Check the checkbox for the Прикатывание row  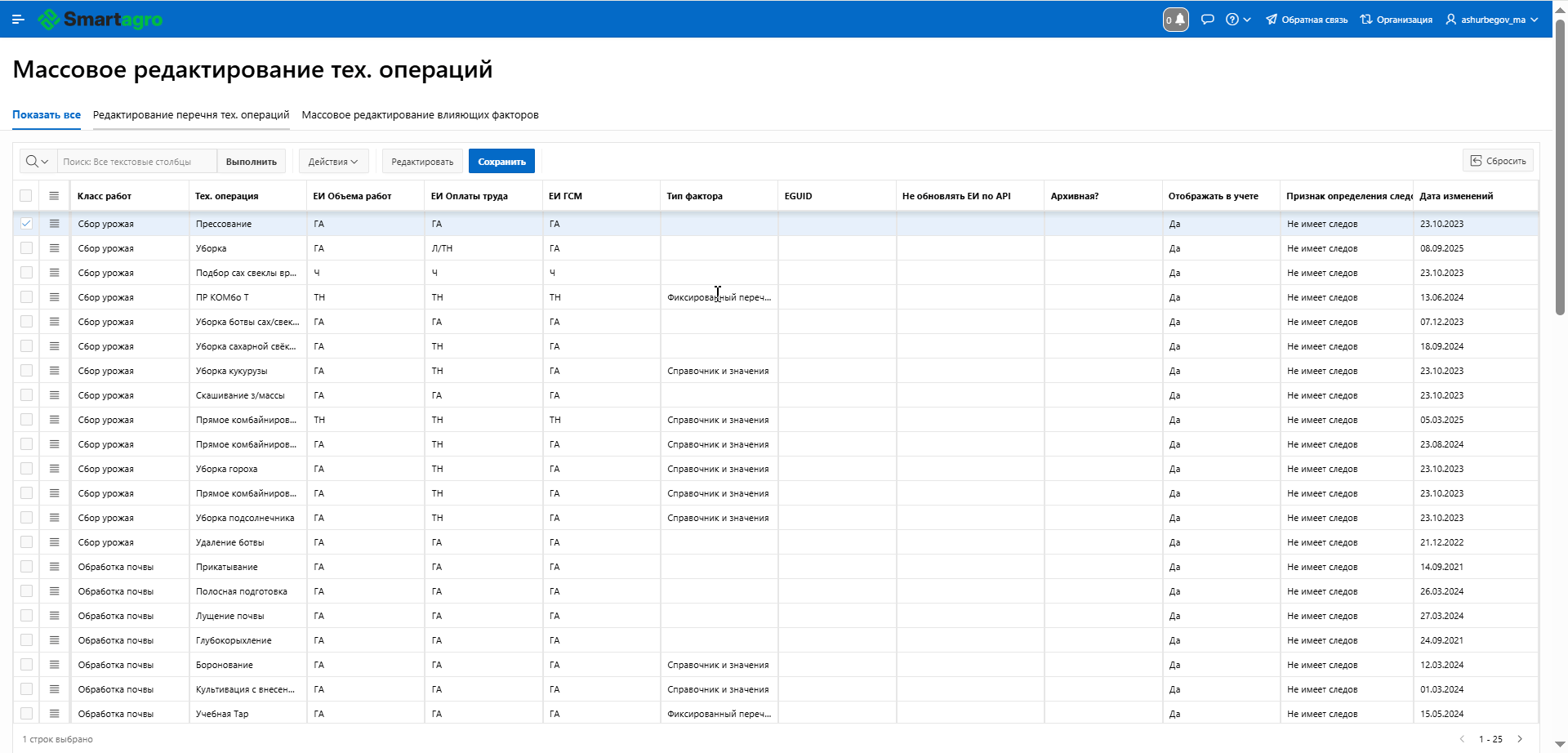pyautogui.click(x=26, y=567)
